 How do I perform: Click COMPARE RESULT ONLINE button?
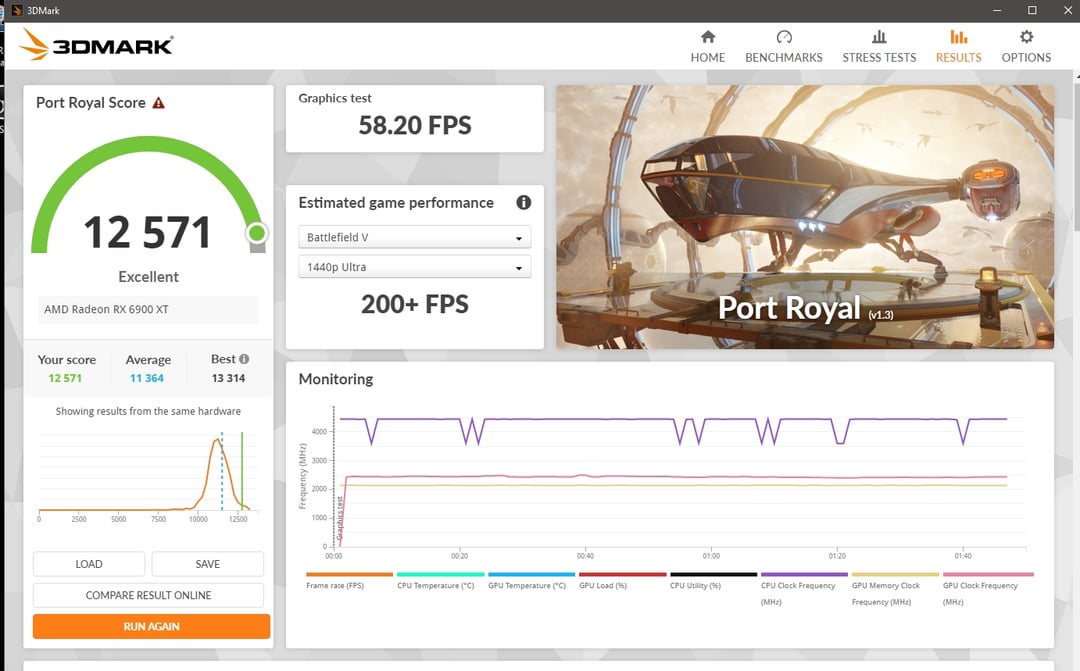(x=148, y=595)
